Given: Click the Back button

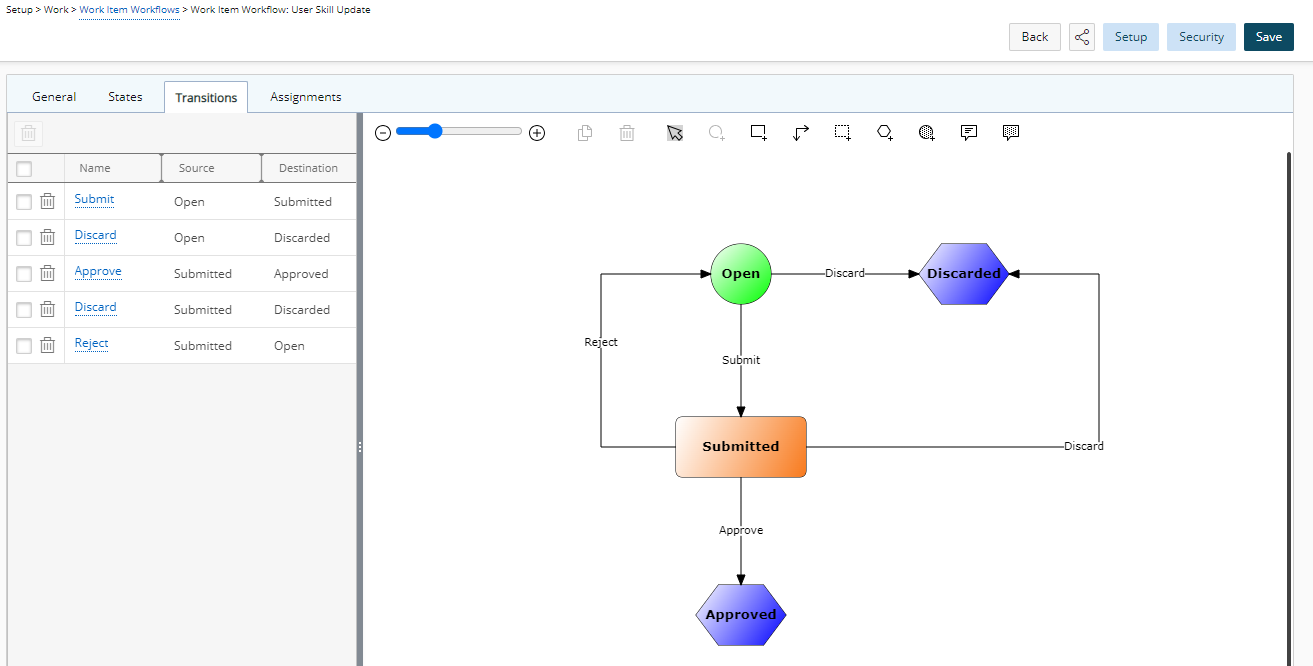Looking at the screenshot, I should click(x=1035, y=37).
